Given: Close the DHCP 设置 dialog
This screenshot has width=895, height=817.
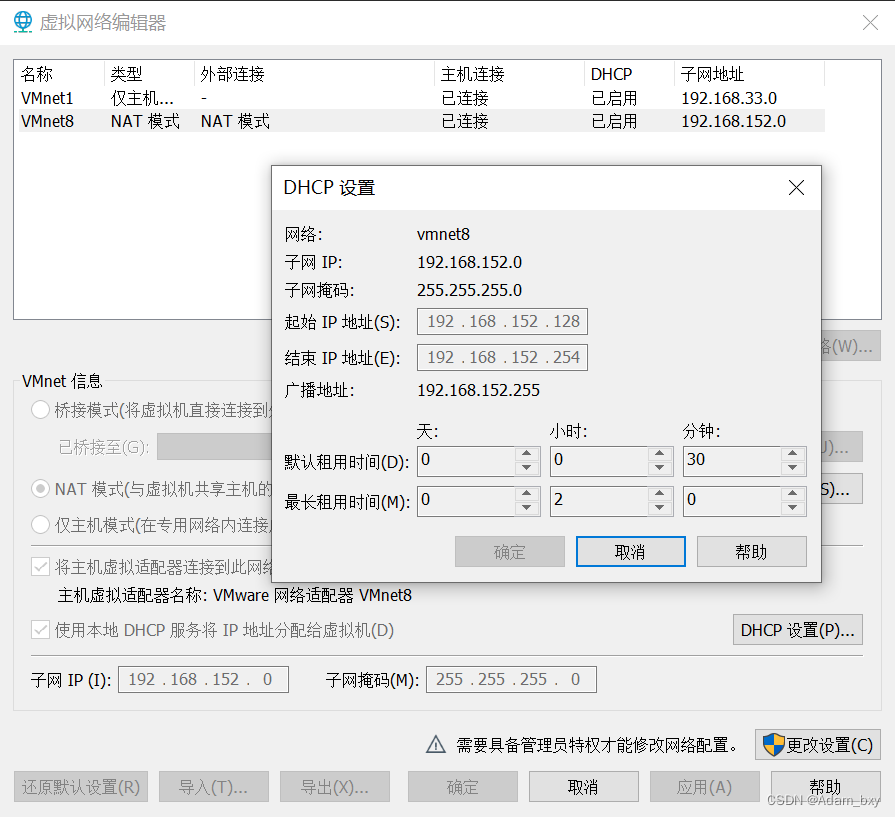Looking at the screenshot, I should point(796,188).
